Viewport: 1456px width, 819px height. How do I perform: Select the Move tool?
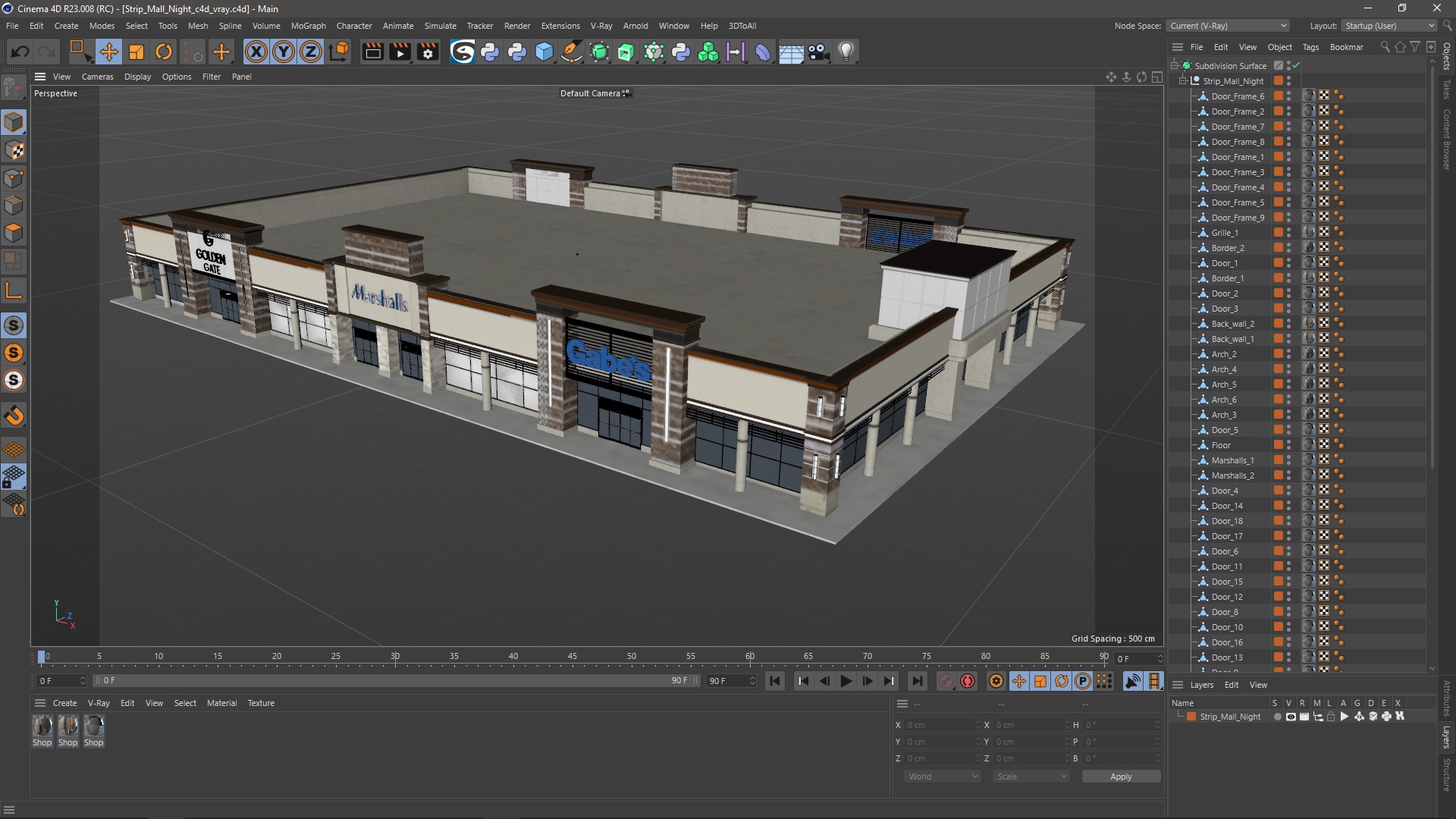(108, 52)
